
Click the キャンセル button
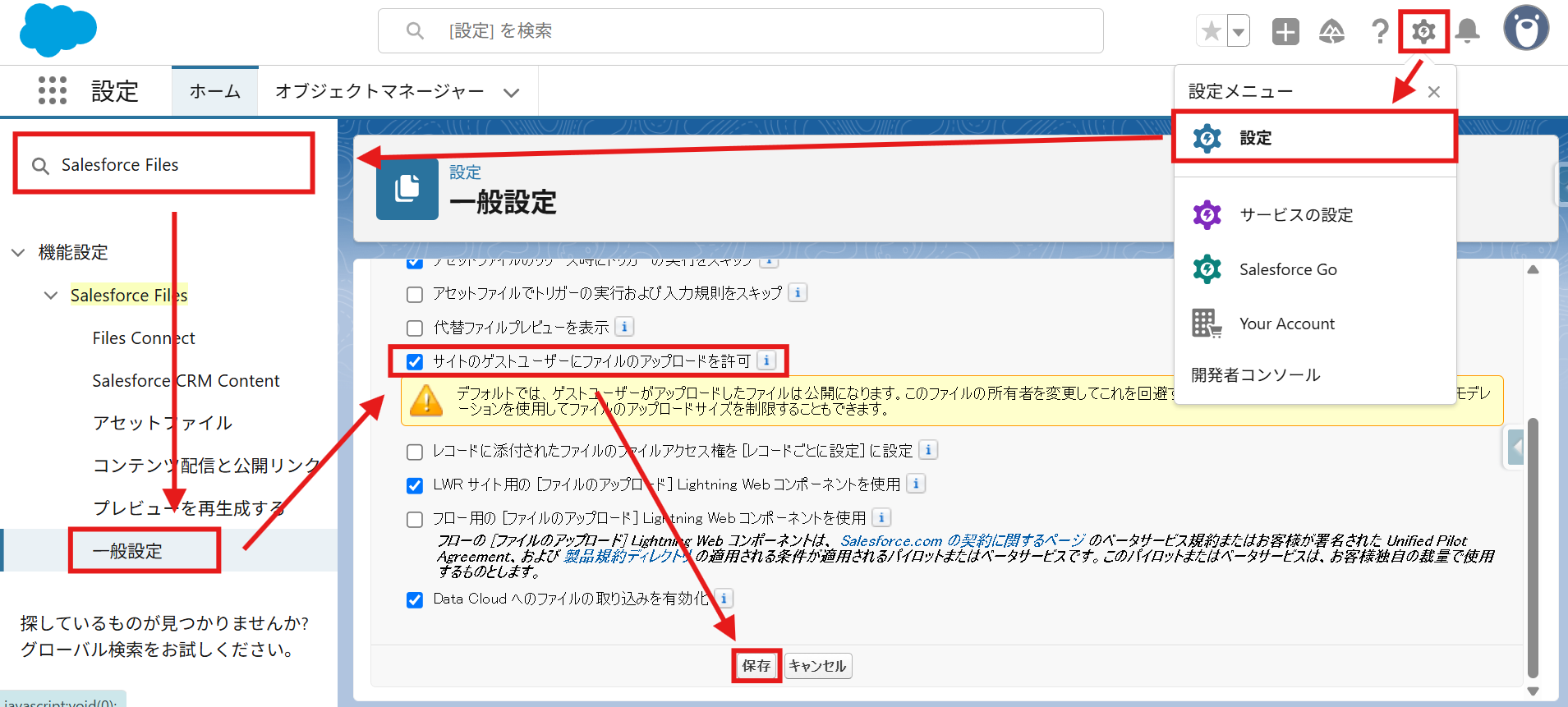point(817,666)
